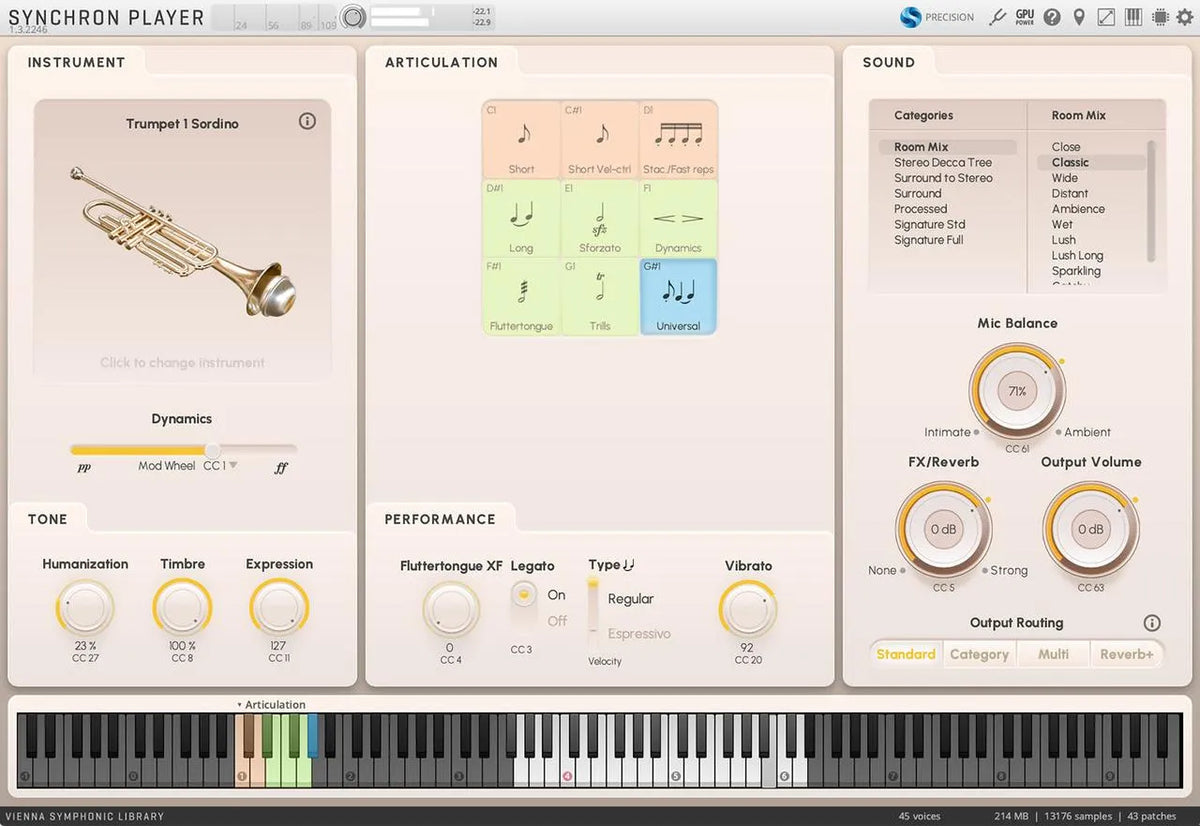Choose the Fluttertongue articulation
The width and height of the screenshot is (1200, 826).
coord(521,297)
